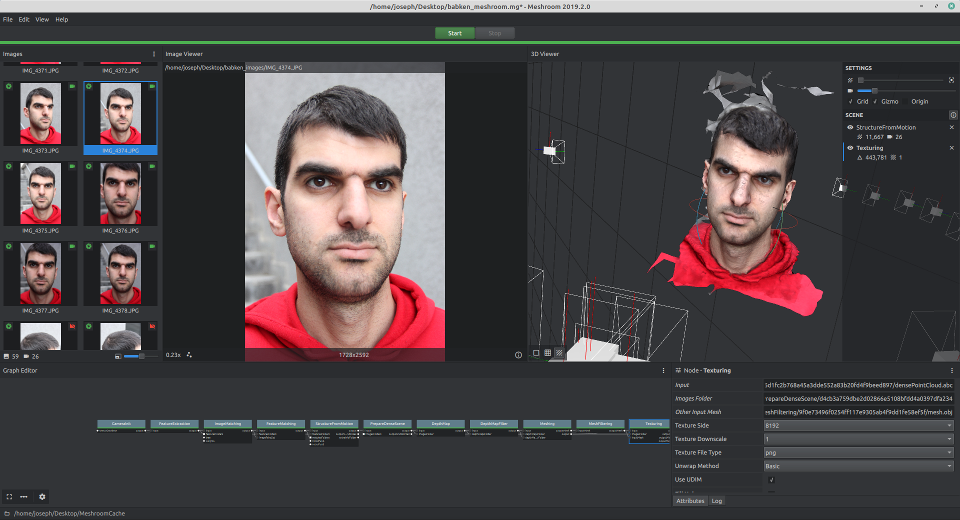This screenshot has height=520, width=960.
Task: Toggle visibility of StructureFromMotion
Action: pyautogui.click(x=850, y=127)
